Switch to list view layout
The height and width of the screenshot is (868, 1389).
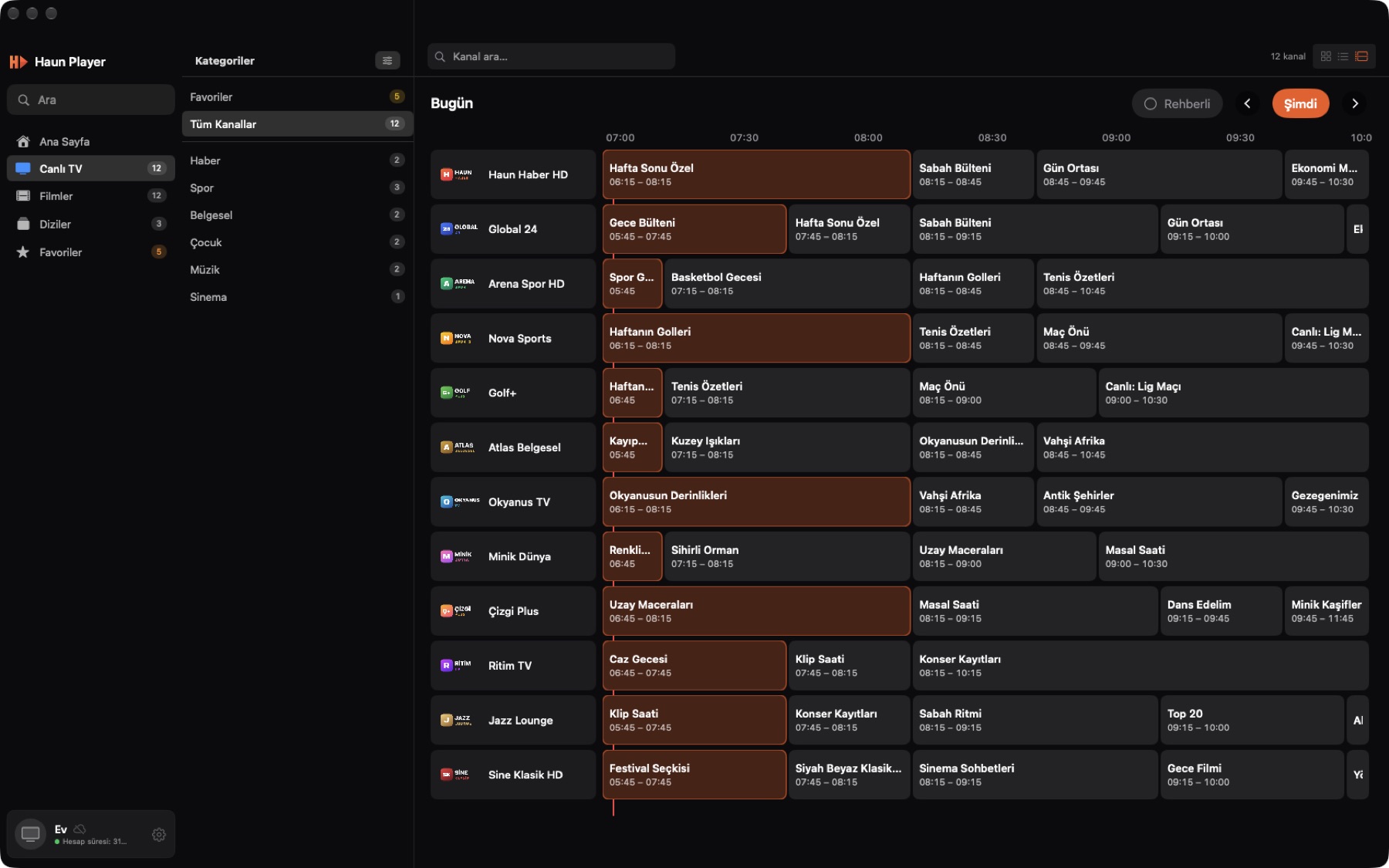[1343, 56]
